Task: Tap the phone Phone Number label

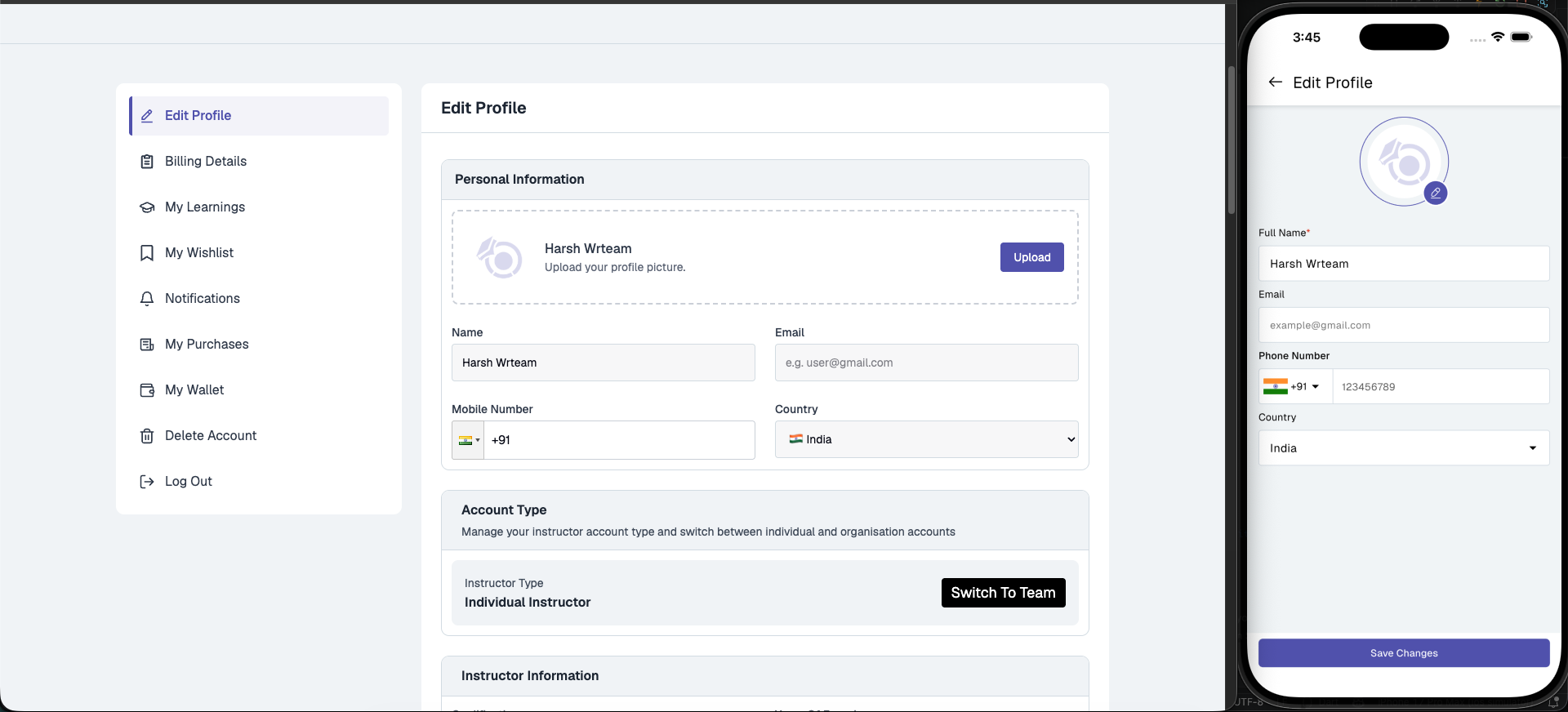Action: pyautogui.click(x=1294, y=356)
